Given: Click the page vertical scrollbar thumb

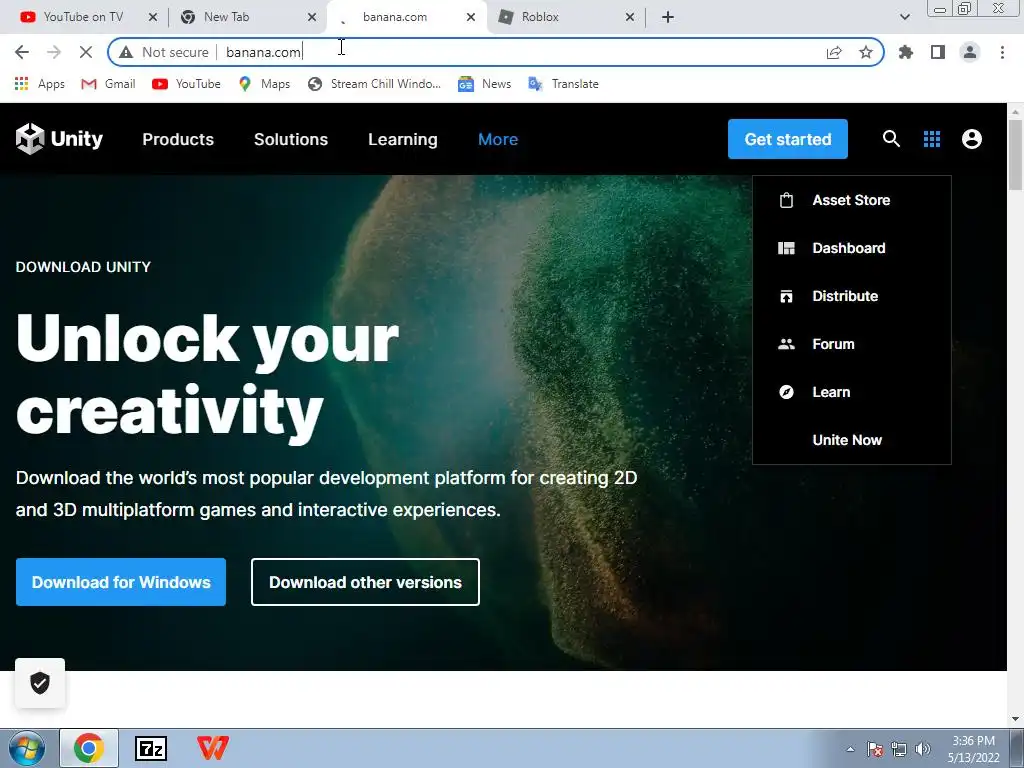Looking at the screenshot, I should click(1016, 155).
